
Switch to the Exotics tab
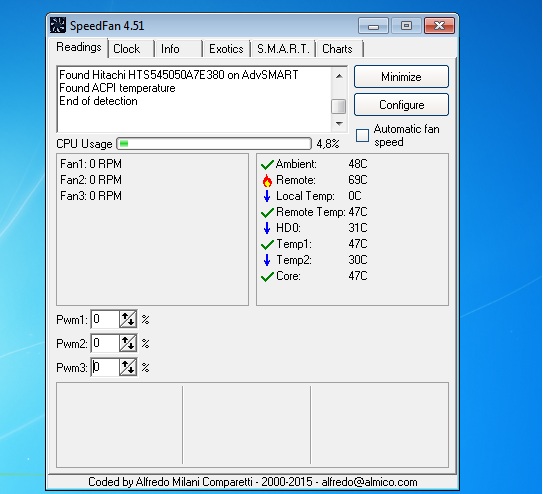(226, 49)
